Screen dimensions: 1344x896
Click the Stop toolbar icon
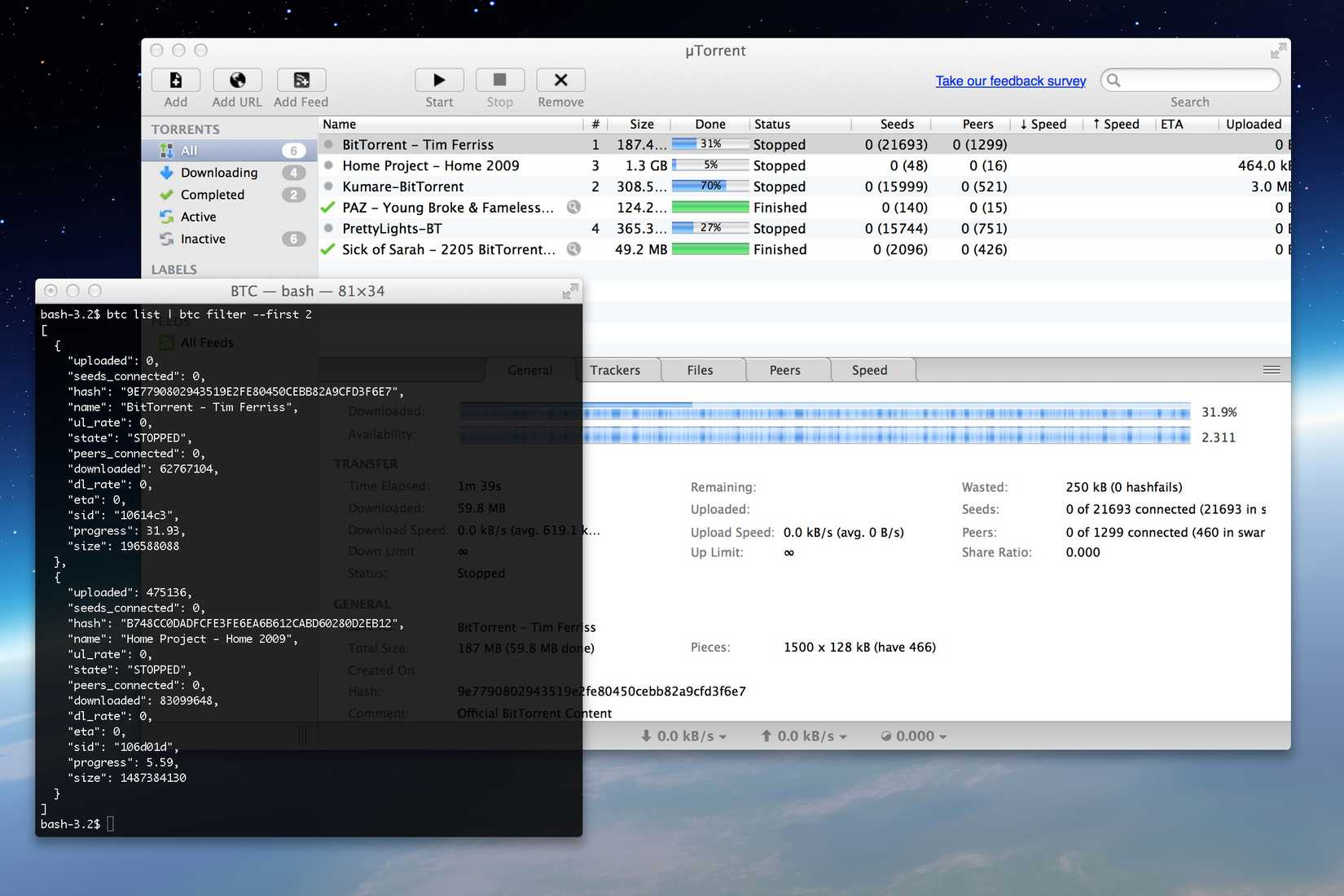click(499, 80)
